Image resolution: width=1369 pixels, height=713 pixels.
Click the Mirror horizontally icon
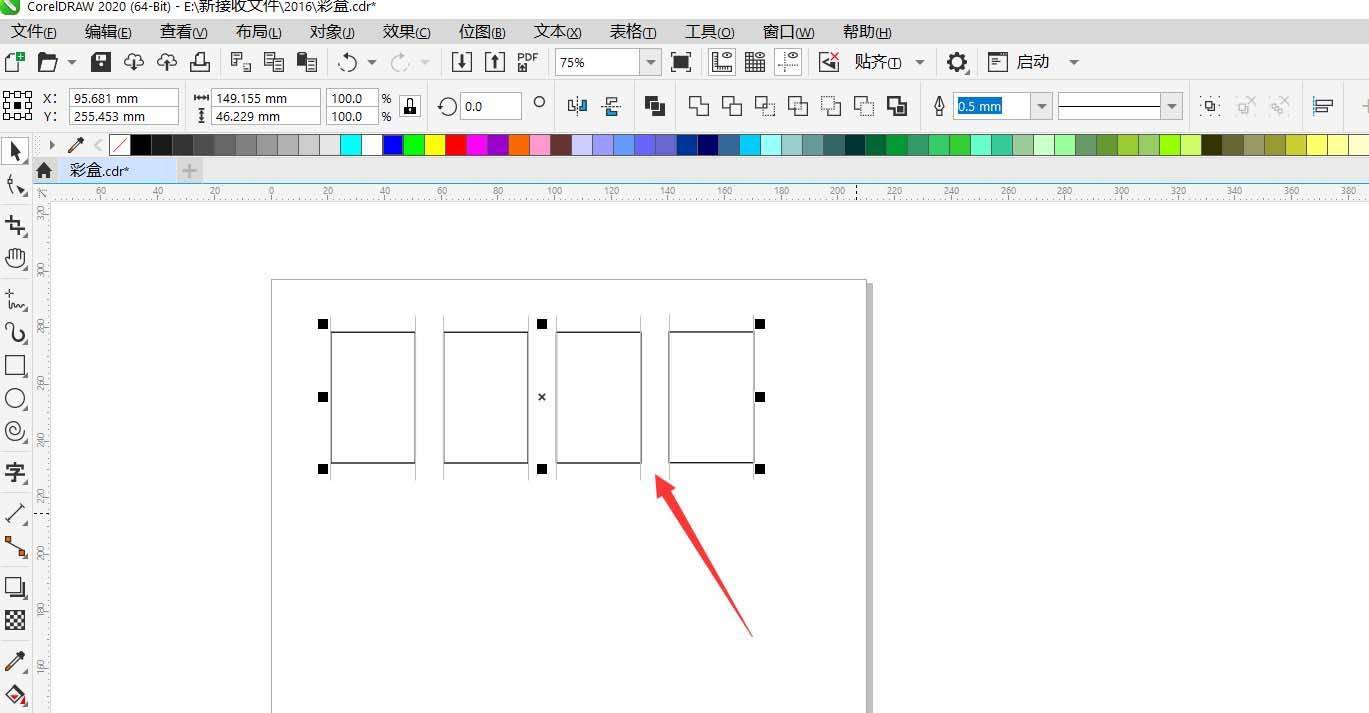(577, 106)
